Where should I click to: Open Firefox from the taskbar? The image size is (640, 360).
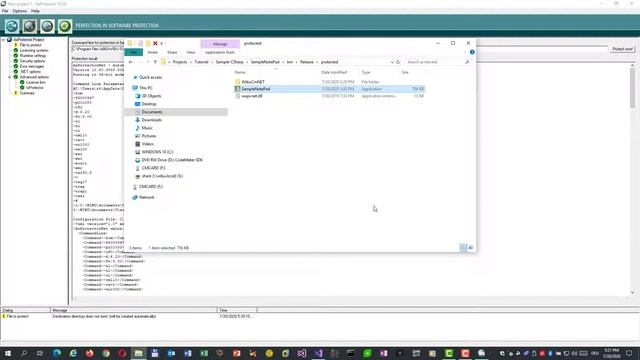pyautogui.click(x=89, y=353)
